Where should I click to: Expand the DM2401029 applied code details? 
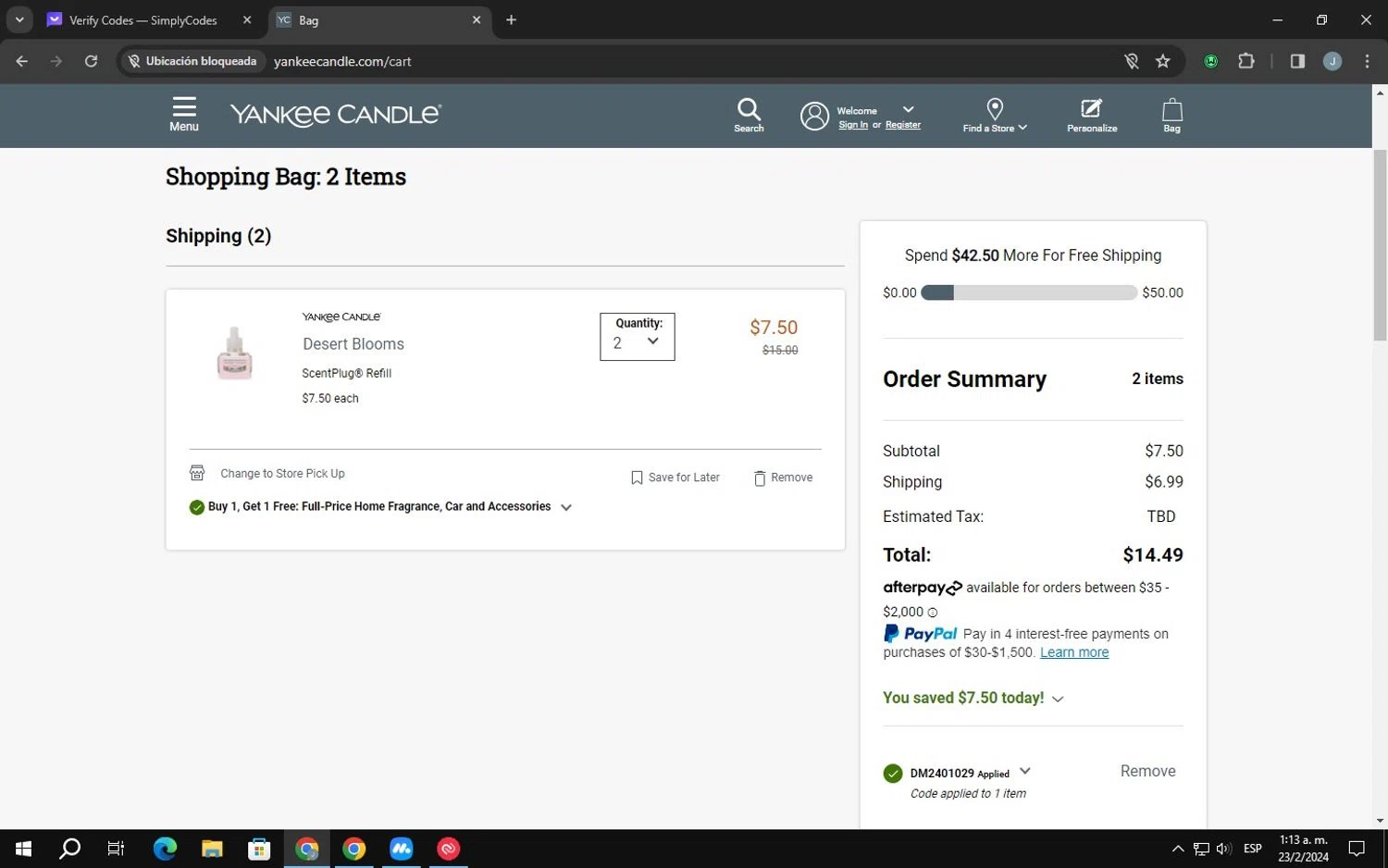(x=1024, y=772)
